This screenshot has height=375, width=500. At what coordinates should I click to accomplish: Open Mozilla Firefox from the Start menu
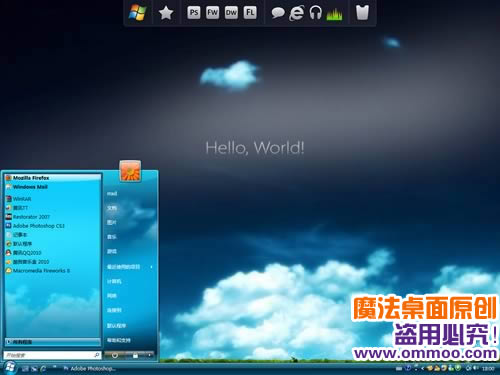coord(53,178)
